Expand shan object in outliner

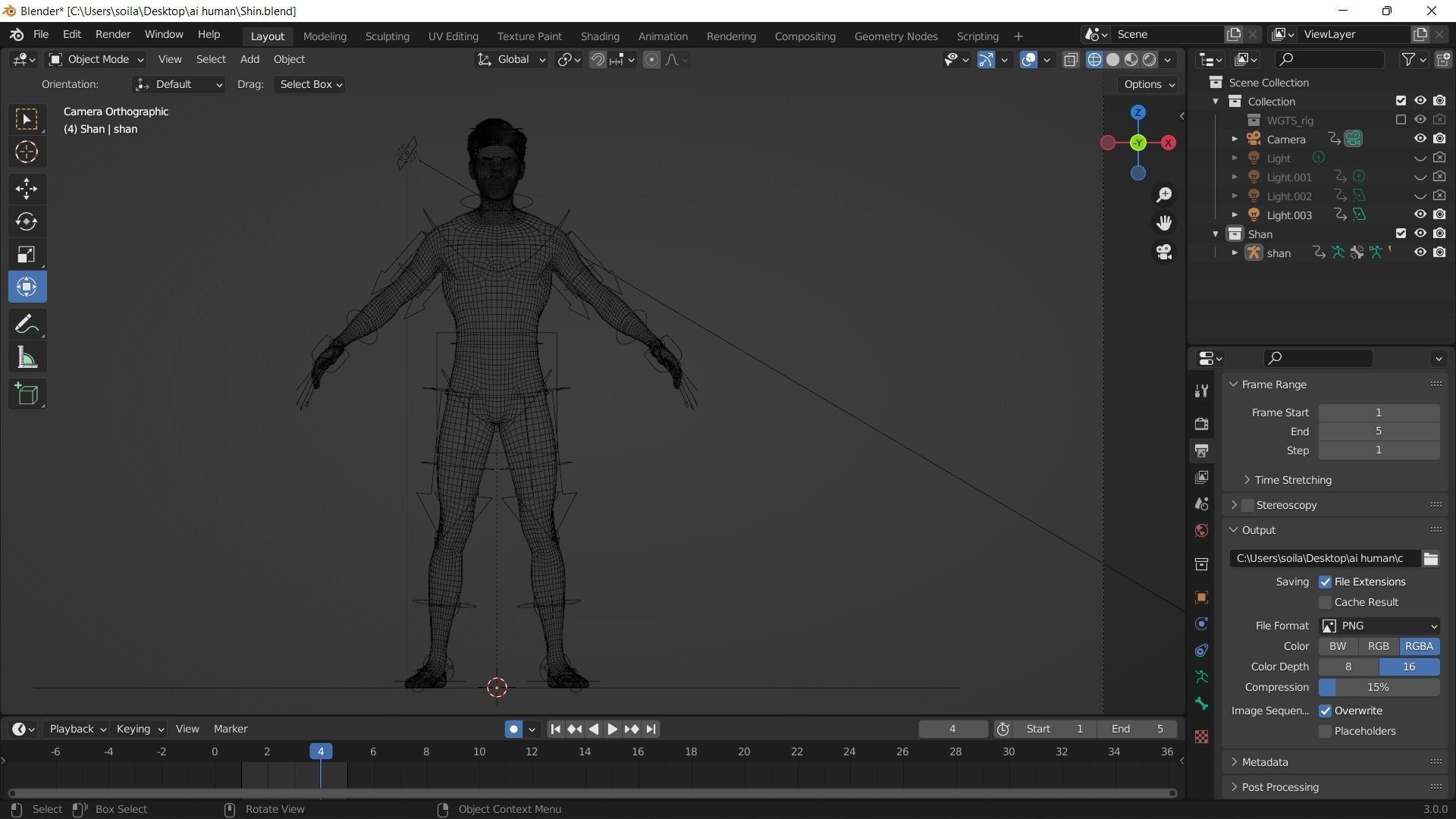coord(1234,253)
